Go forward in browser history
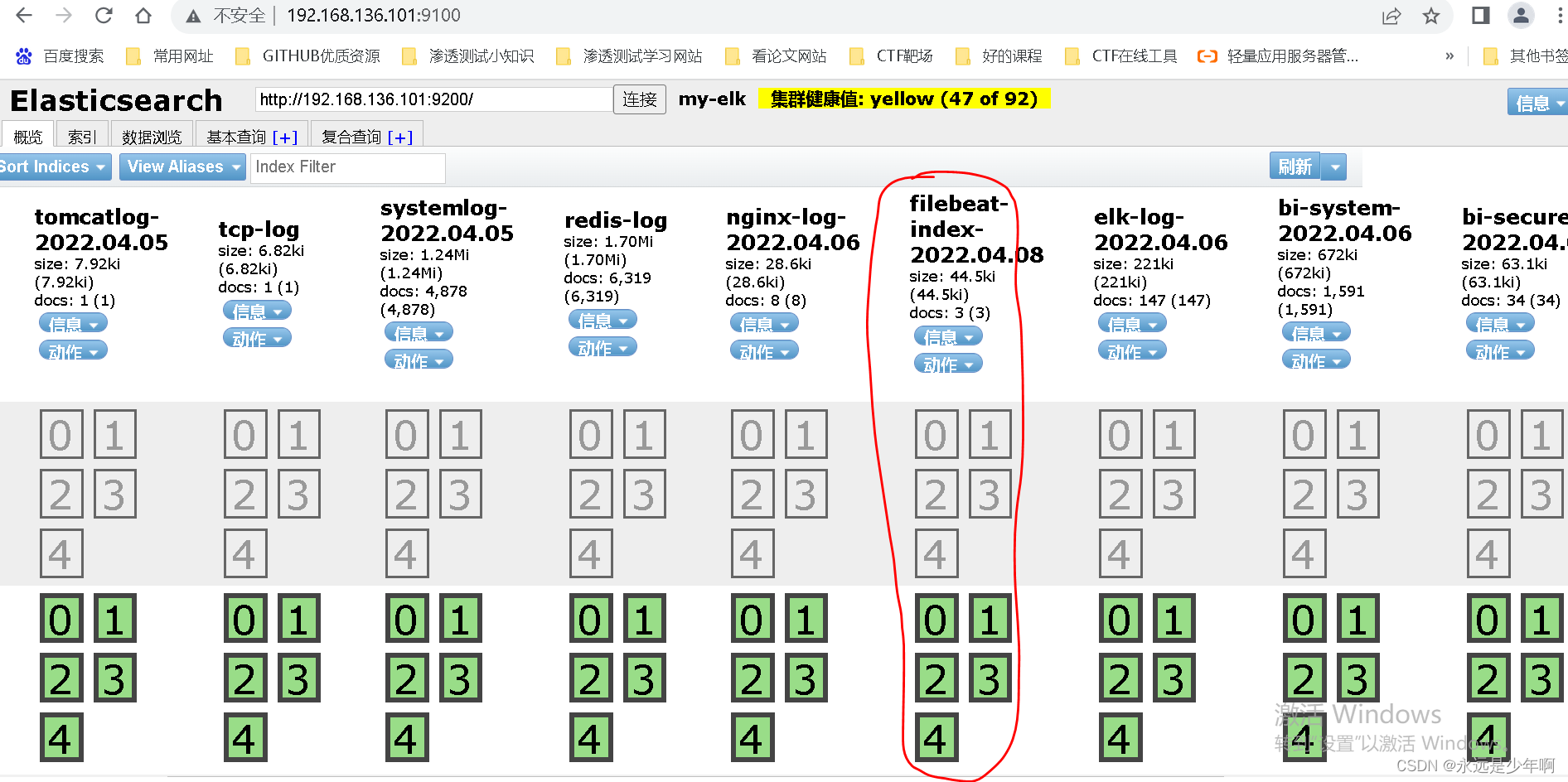Screen dimensions: 1568x782 click(64, 16)
